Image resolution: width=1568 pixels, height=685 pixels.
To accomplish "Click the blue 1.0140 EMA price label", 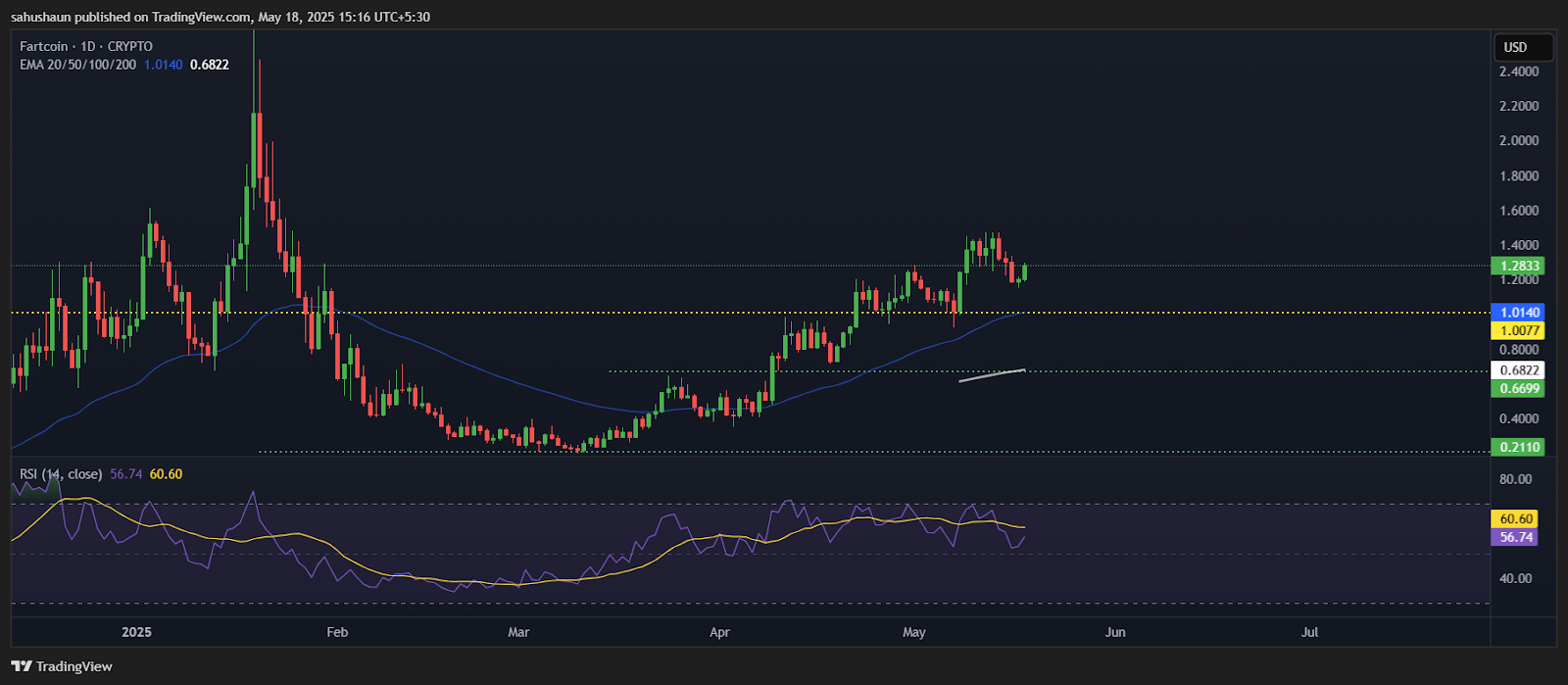I will point(1517,313).
